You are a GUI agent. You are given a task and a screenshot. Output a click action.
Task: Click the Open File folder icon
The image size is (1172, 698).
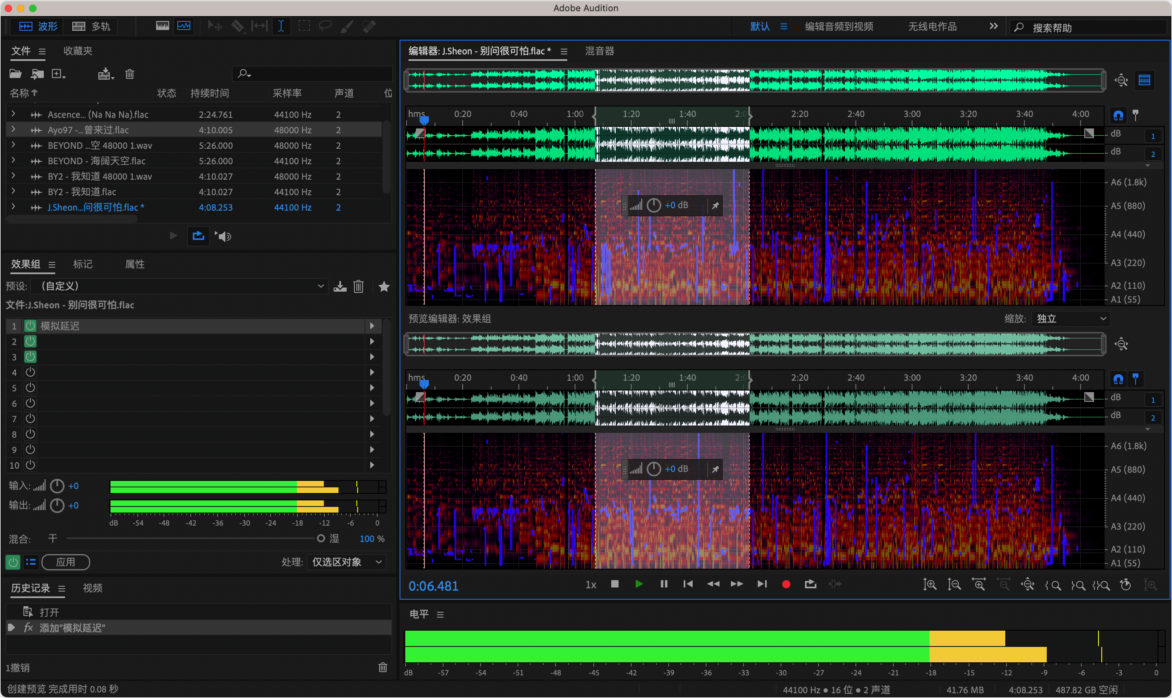(15, 74)
